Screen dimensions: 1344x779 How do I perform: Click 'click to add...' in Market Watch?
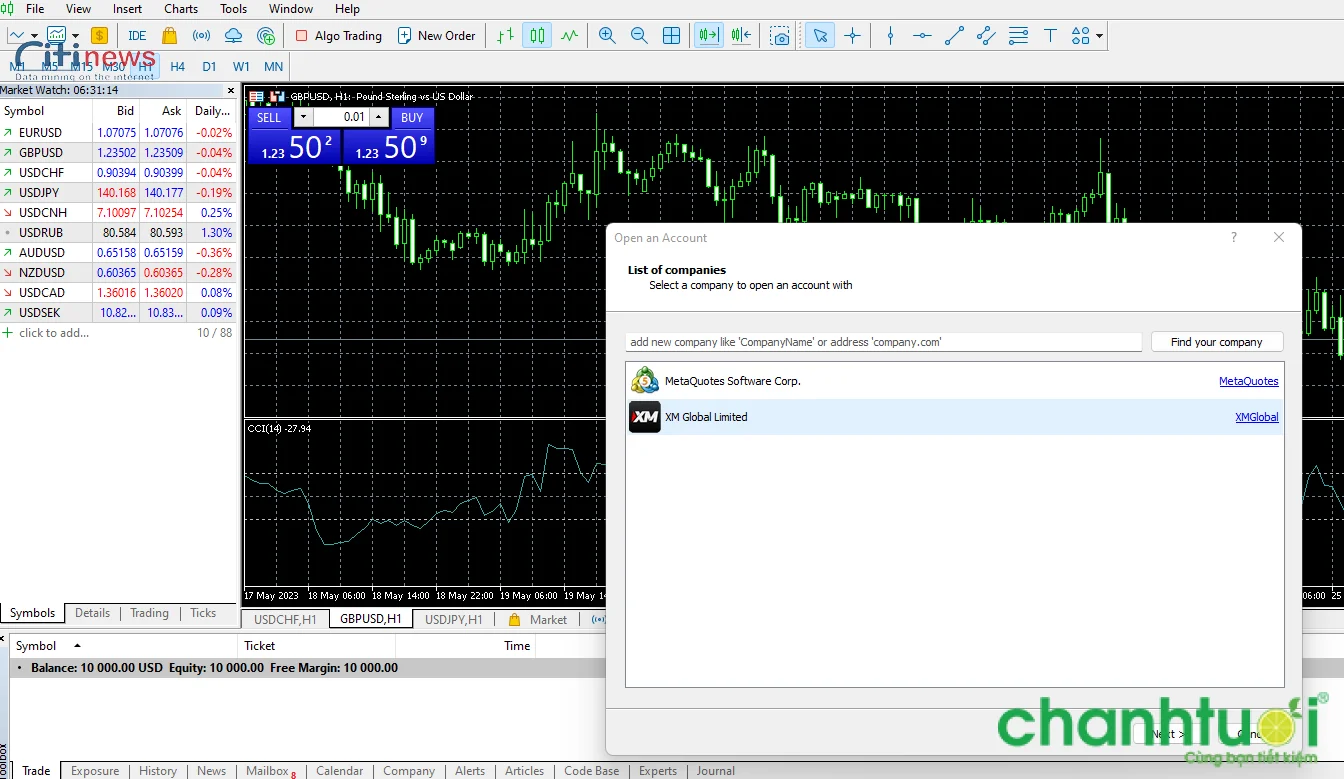[54, 333]
